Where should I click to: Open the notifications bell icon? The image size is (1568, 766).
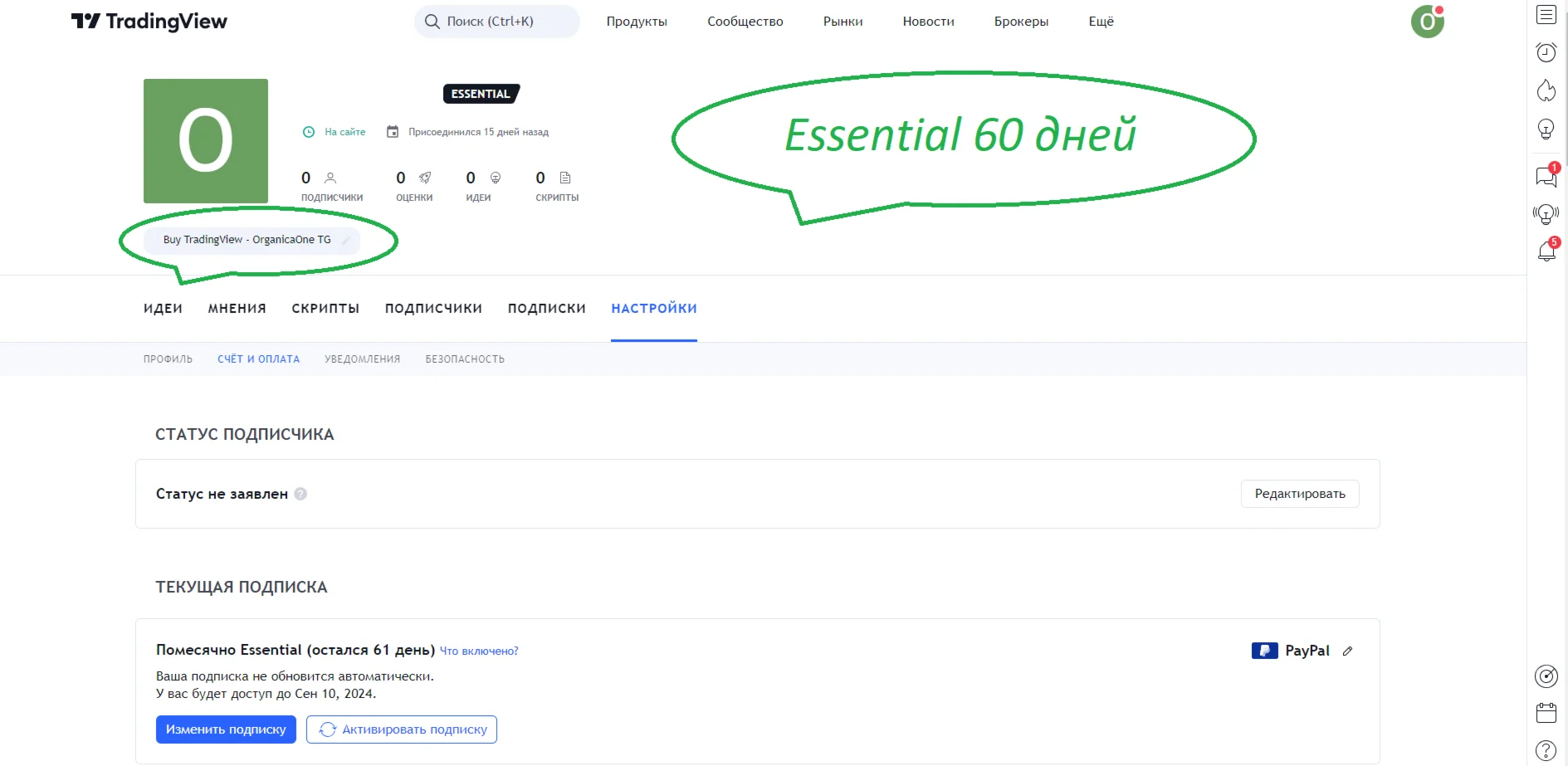[1546, 251]
